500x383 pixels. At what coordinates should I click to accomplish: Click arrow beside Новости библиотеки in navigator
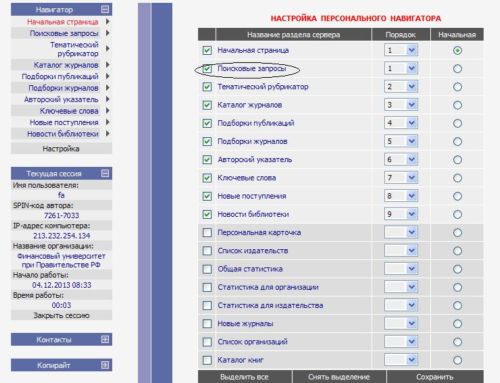[x=107, y=133]
